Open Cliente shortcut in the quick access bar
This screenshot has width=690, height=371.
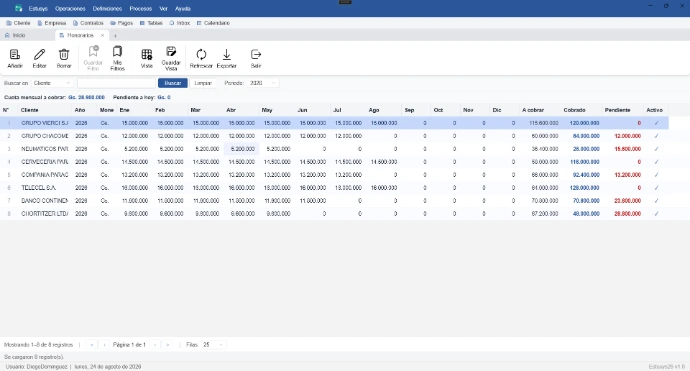click(18, 23)
